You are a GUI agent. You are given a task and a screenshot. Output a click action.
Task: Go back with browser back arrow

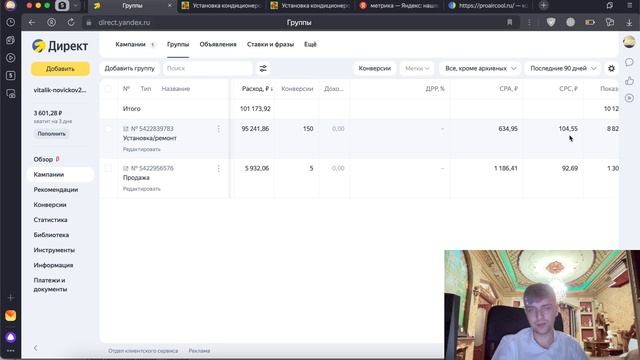point(32,22)
